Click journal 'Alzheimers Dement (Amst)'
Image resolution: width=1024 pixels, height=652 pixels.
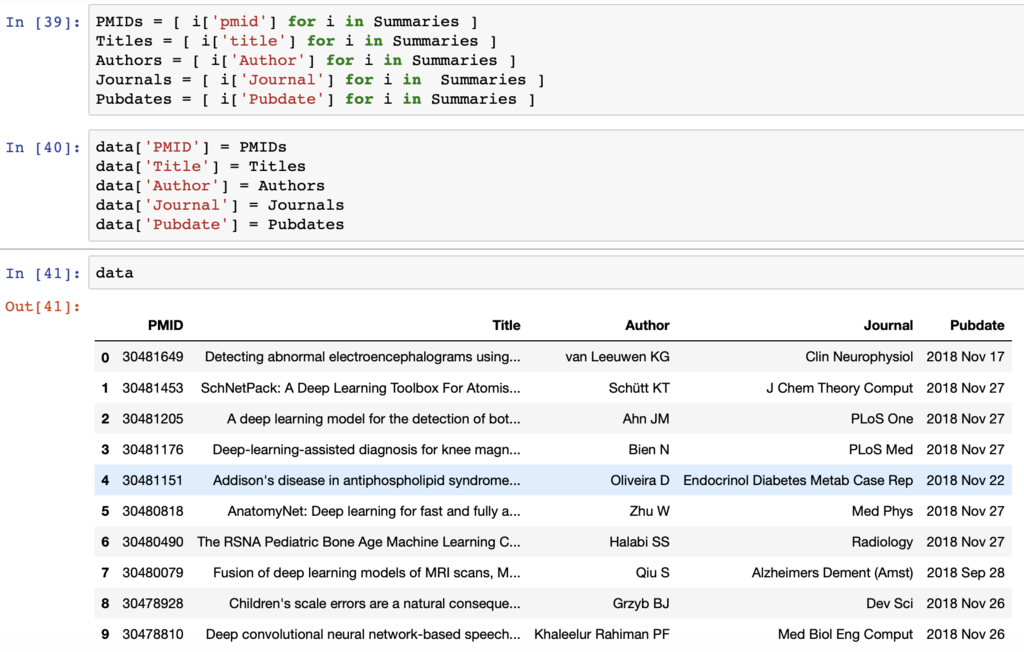pos(832,572)
